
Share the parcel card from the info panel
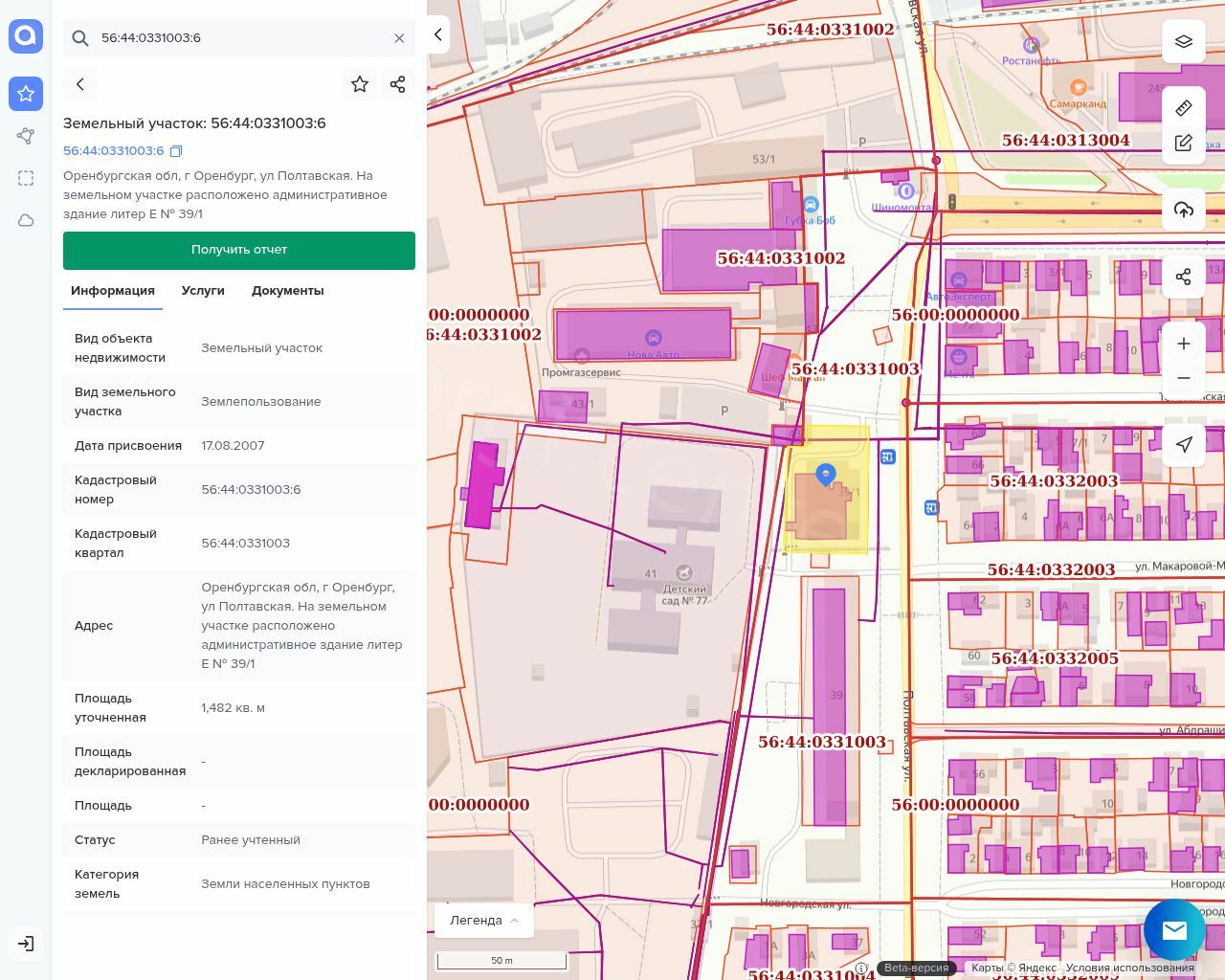(398, 84)
